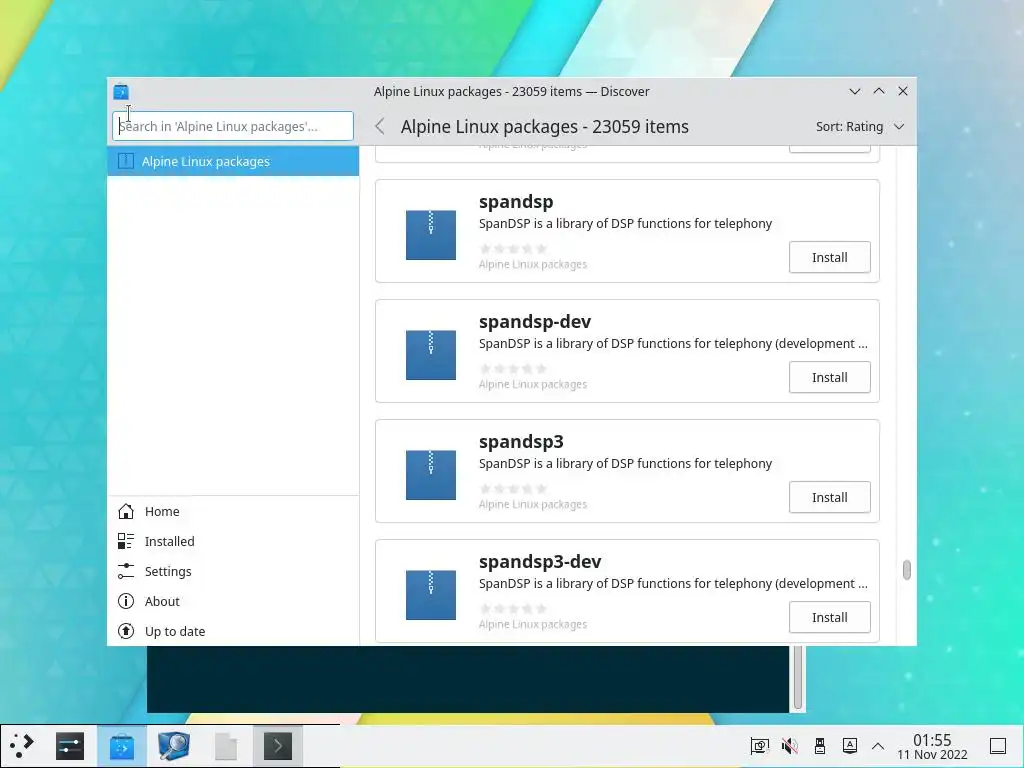Image resolution: width=1024 pixels, height=768 pixels.
Task: Open the Plasma application launcher
Action: pyautogui.click(x=22, y=746)
